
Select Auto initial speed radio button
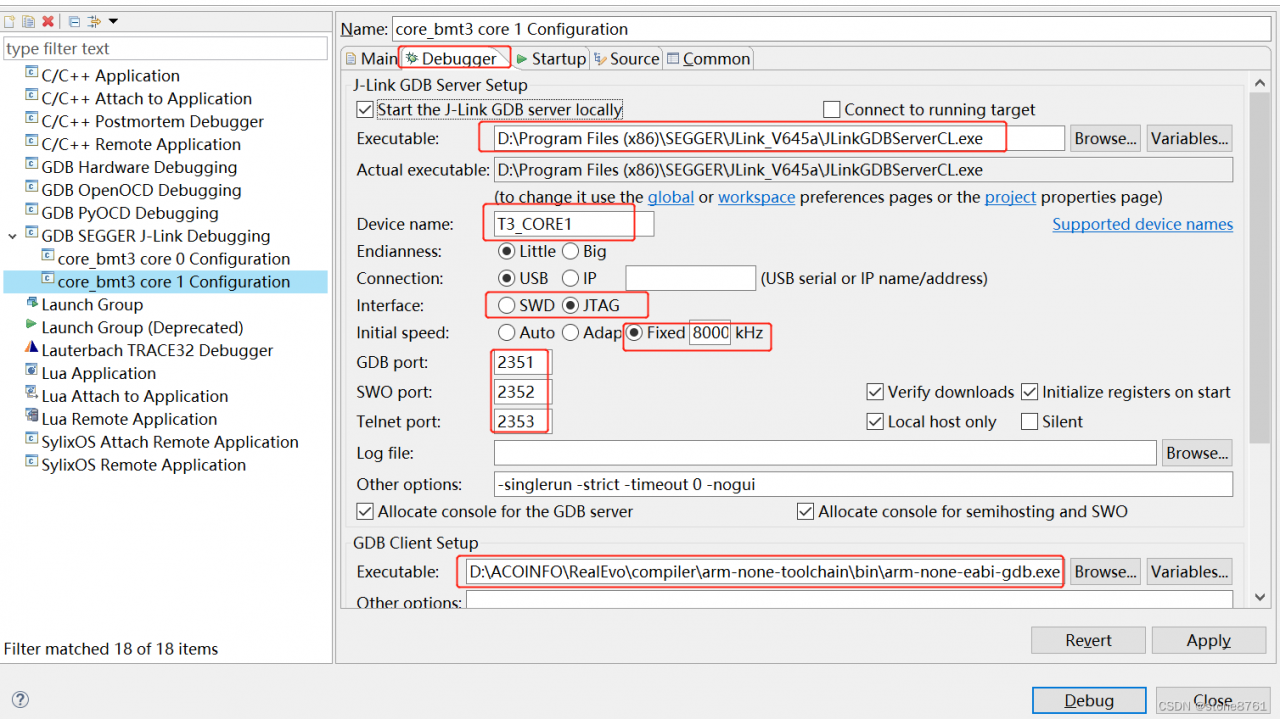(507, 332)
